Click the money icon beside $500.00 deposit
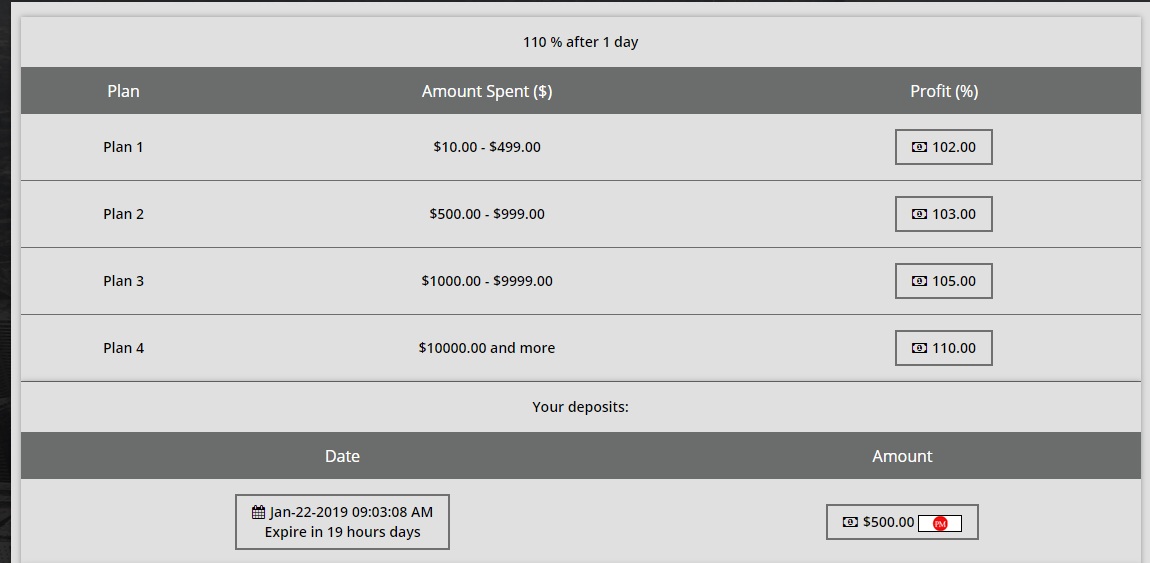The width and height of the screenshot is (1150, 563). (x=850, y=522)
